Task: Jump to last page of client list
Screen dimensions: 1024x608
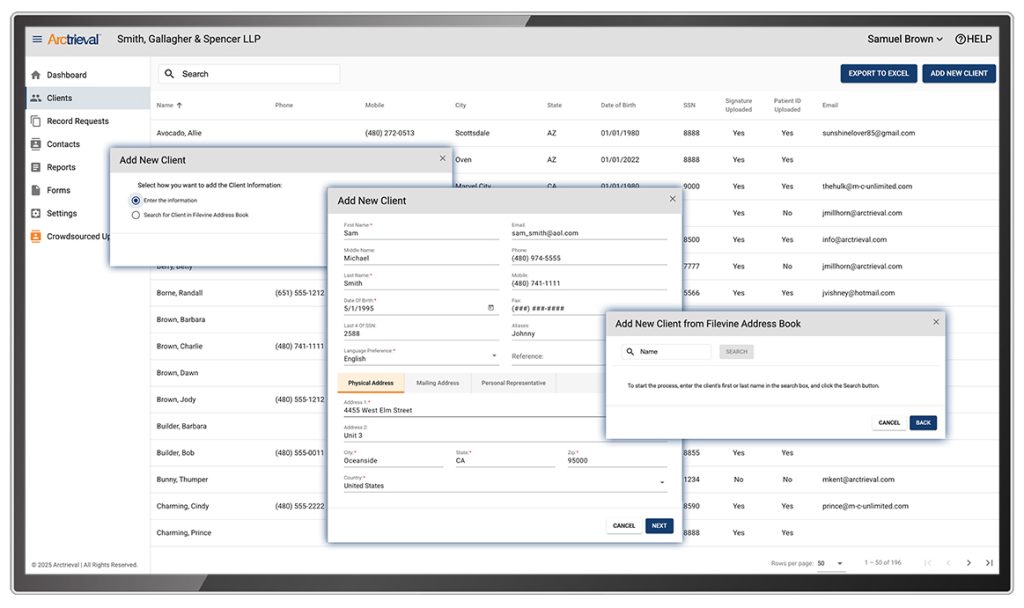Action: tap(989, 563)
